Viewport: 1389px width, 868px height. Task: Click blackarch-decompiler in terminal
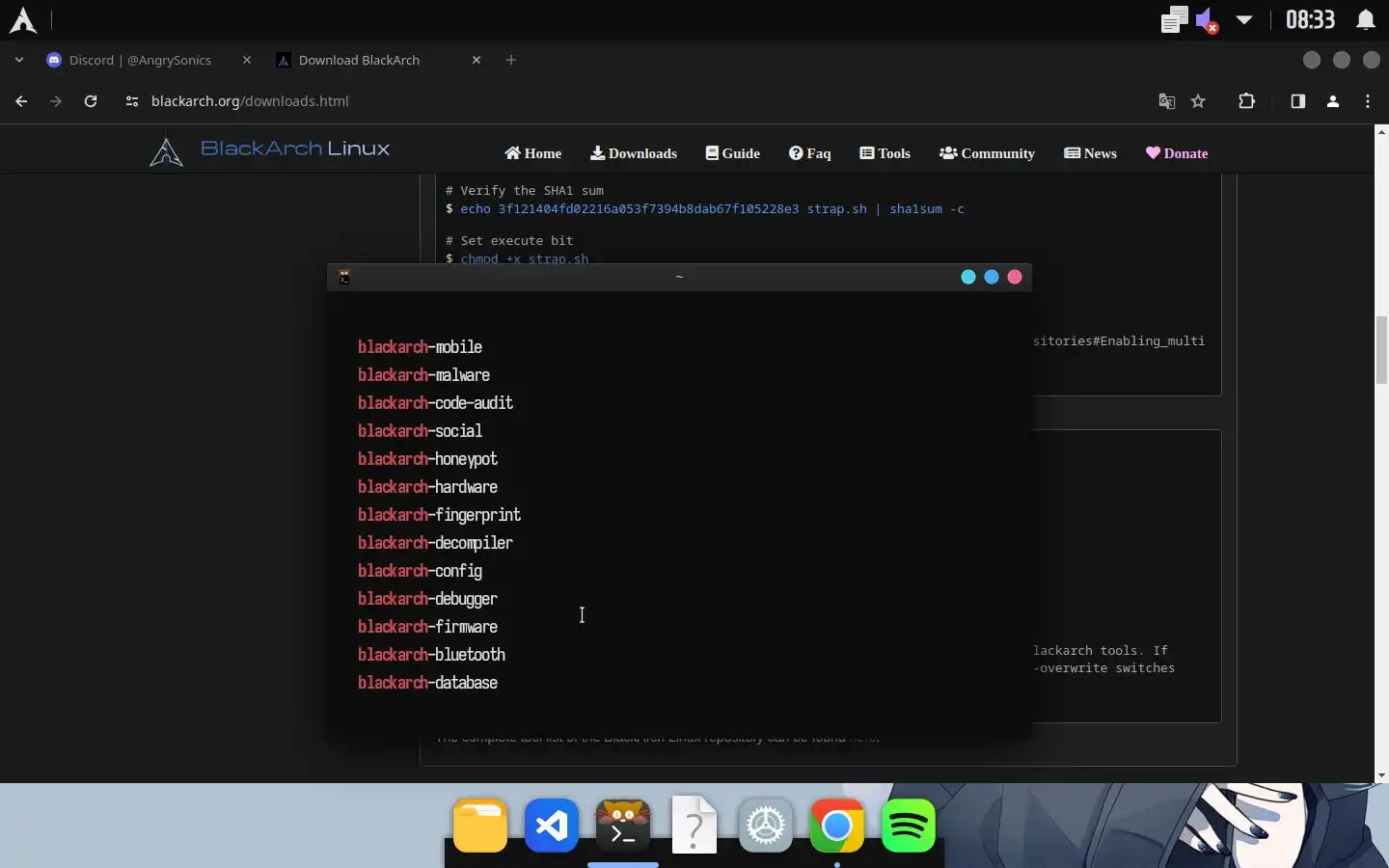click(x=435, y=543)
